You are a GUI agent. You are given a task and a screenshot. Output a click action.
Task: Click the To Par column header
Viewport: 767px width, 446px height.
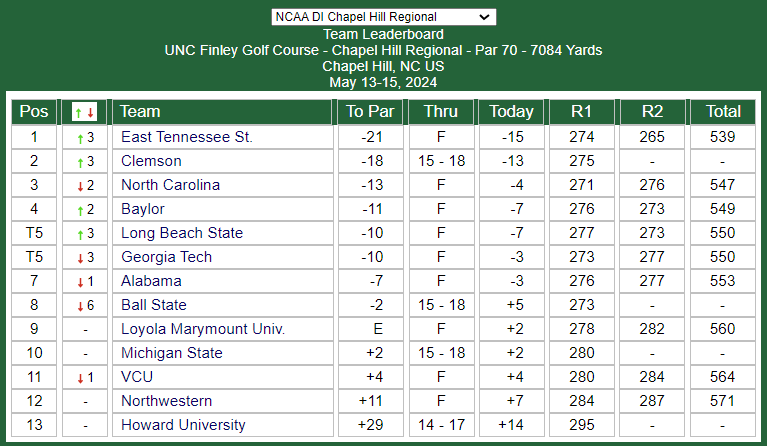pyautogui.click(x=370, y=112)
